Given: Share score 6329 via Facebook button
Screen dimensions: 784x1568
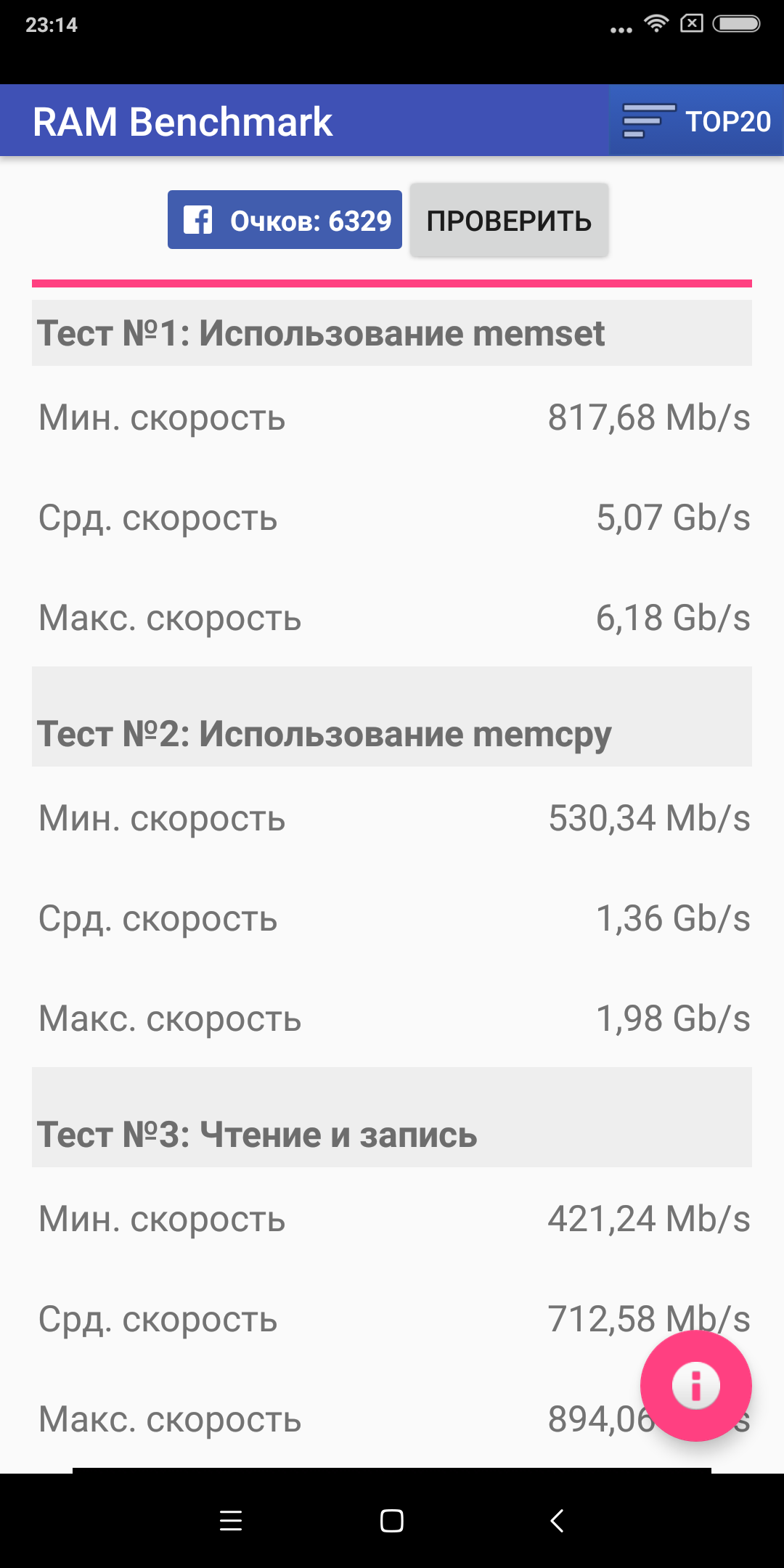Looking at the screenshot, I should 285,220.
